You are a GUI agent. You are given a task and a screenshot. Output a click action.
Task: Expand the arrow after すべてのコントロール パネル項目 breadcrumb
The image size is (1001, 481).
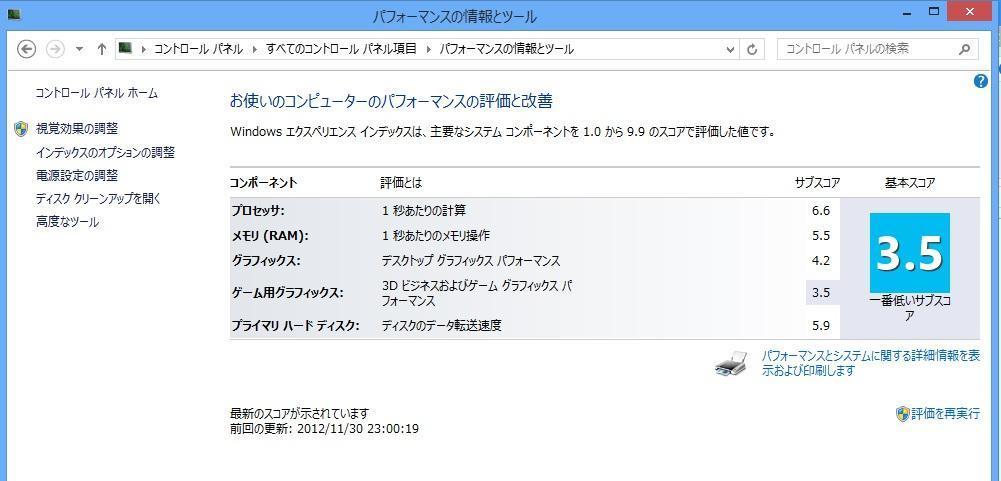[428, 49]
